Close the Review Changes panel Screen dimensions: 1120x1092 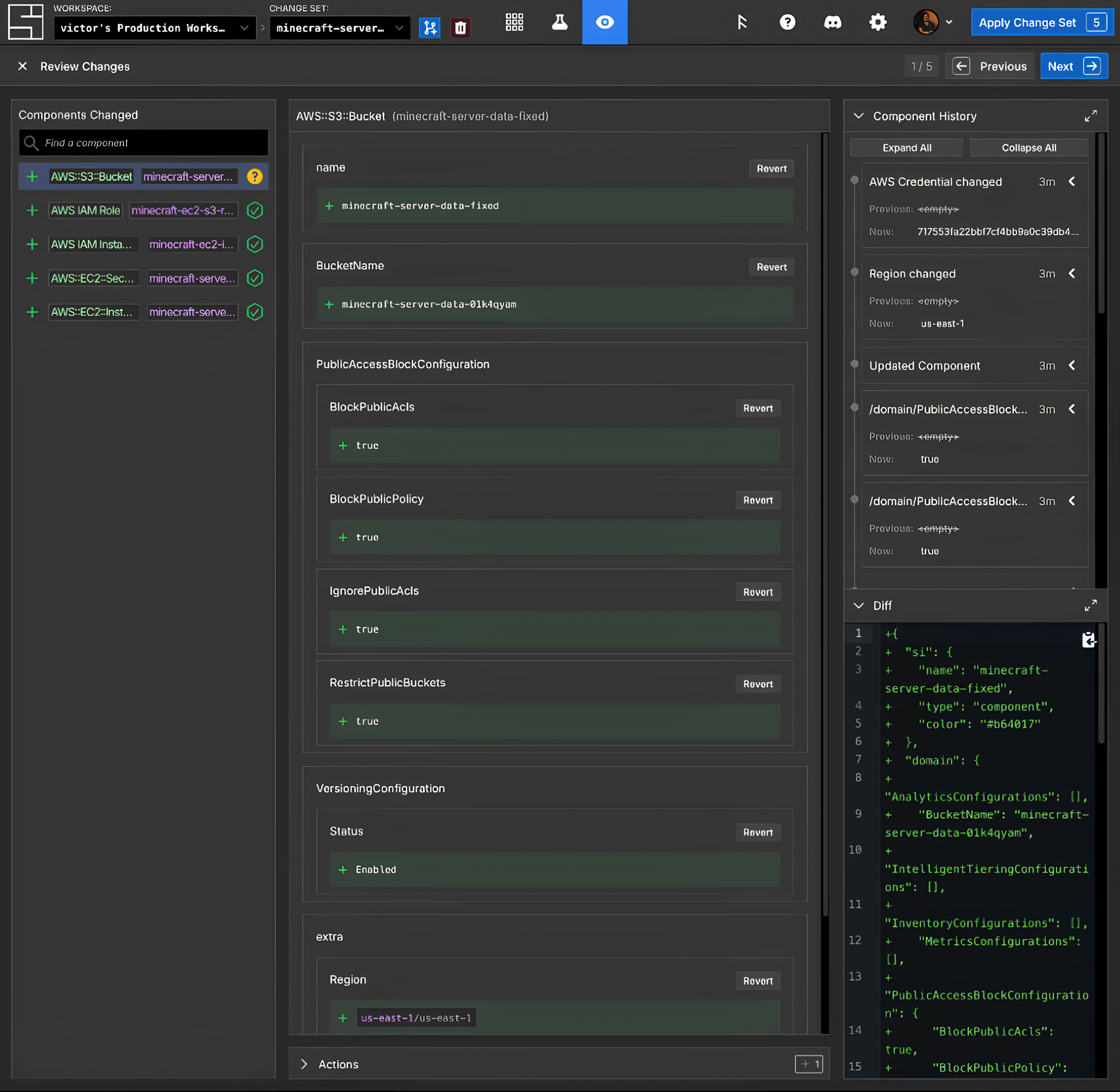(22, 67)
